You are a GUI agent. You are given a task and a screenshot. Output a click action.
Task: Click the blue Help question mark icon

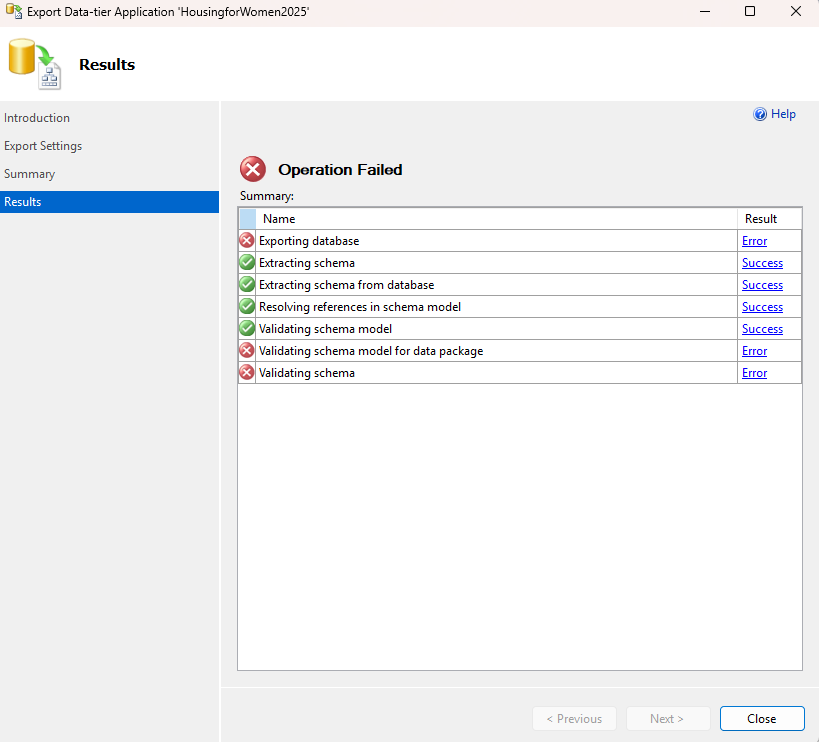pyautogui.click(x=760, y=115)
